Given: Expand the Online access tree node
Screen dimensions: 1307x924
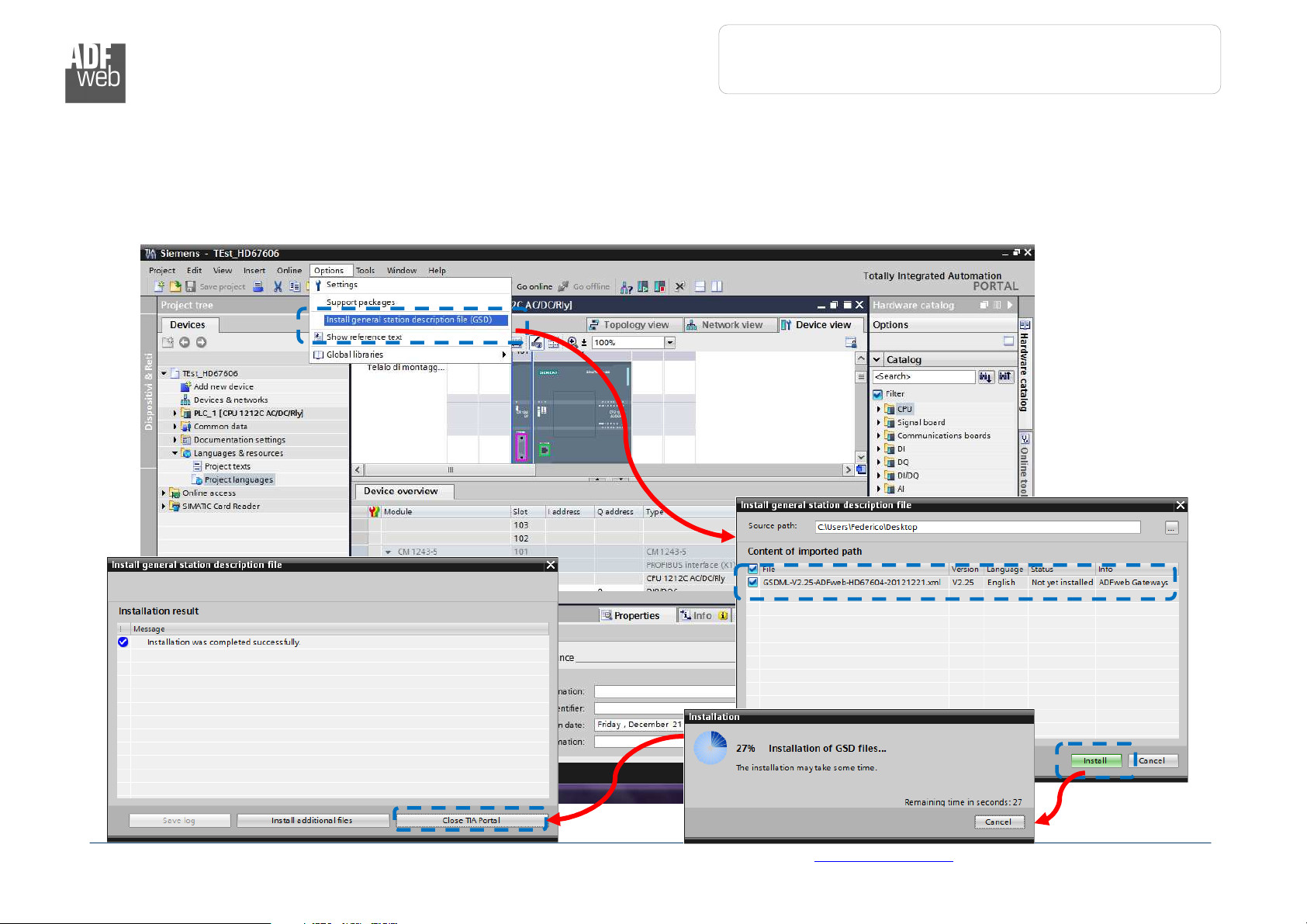Looking at the screenshot, I should 164,493.
